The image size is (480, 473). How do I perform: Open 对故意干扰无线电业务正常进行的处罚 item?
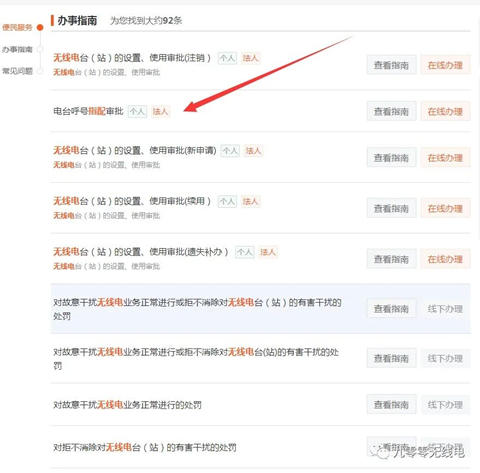pos(127,405)
